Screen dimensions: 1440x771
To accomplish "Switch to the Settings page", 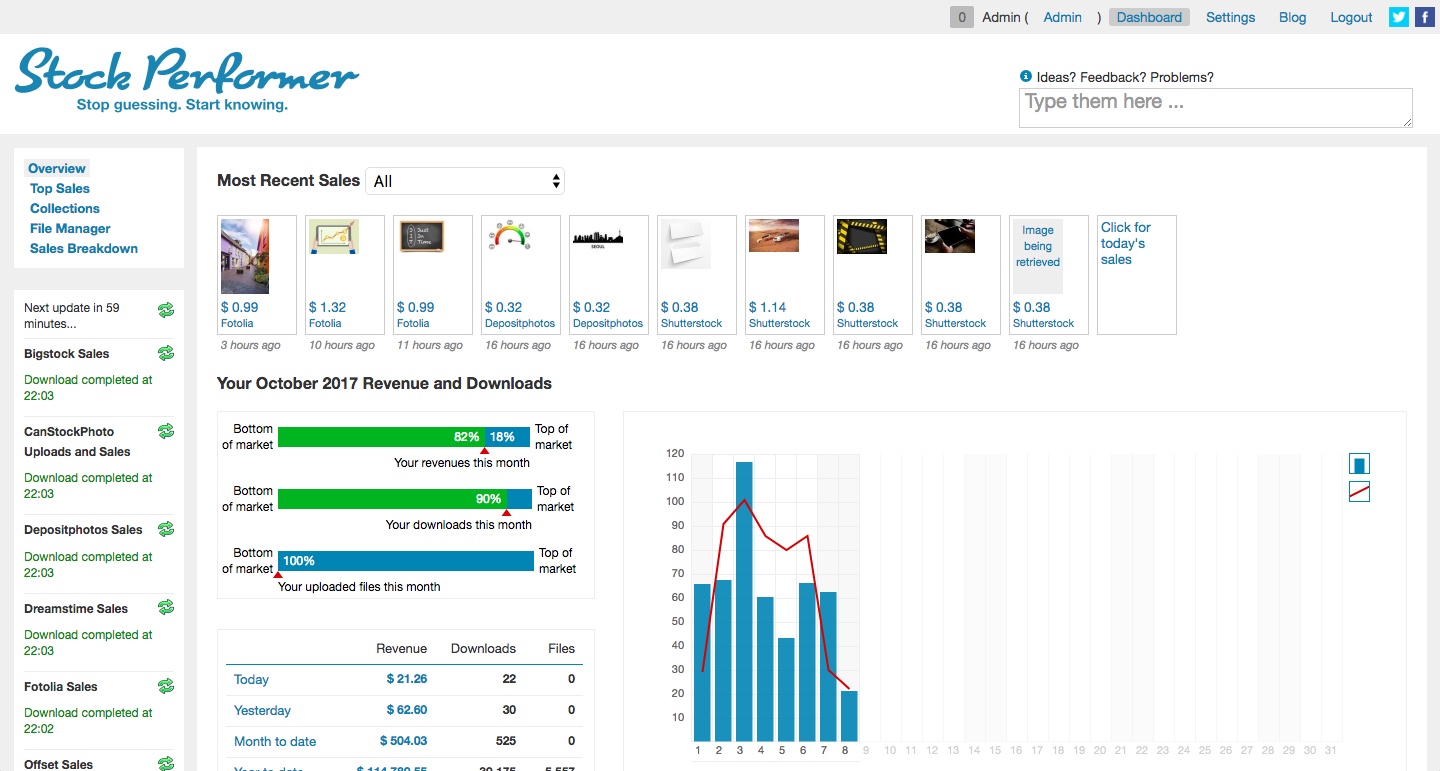I will click(x=1230, y=17).
